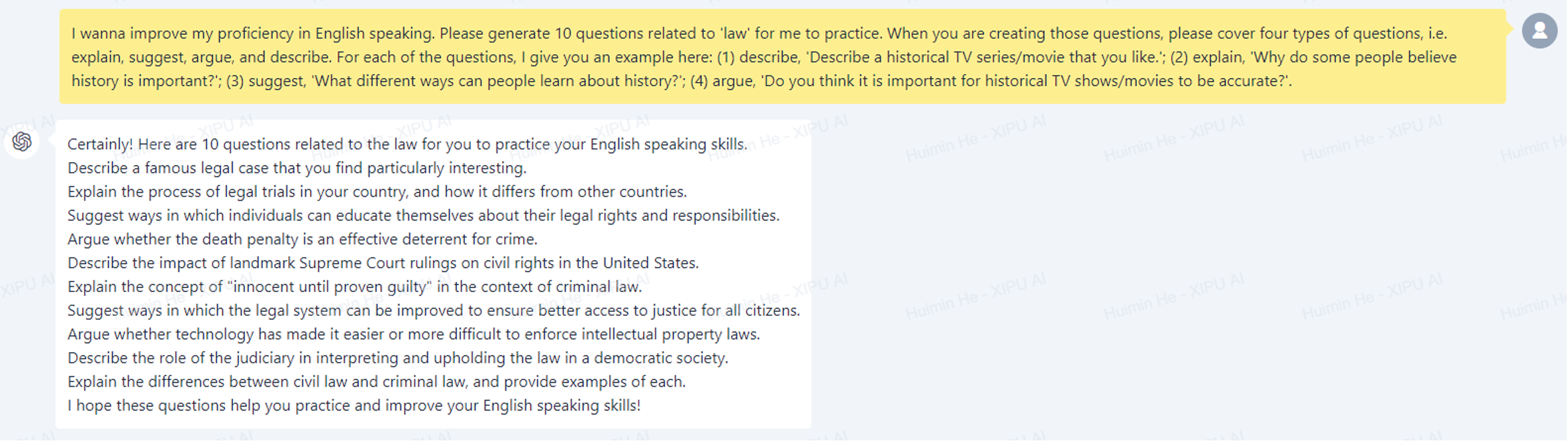
Task: Click 'Suggest ways in which individuals can educate' line
Action: pyautogui.click(x=423, y=216)
